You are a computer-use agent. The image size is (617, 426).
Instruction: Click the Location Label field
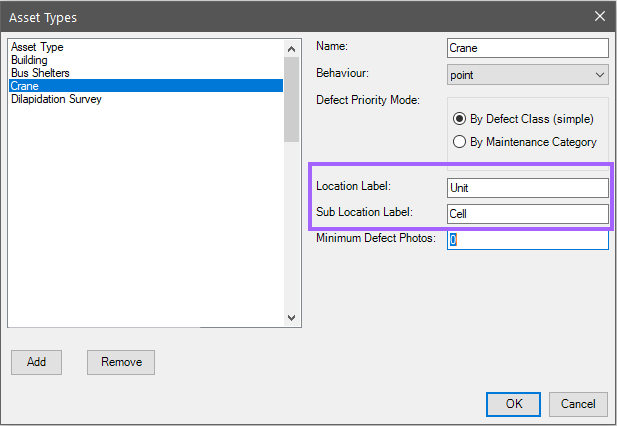tap(527, 188)
